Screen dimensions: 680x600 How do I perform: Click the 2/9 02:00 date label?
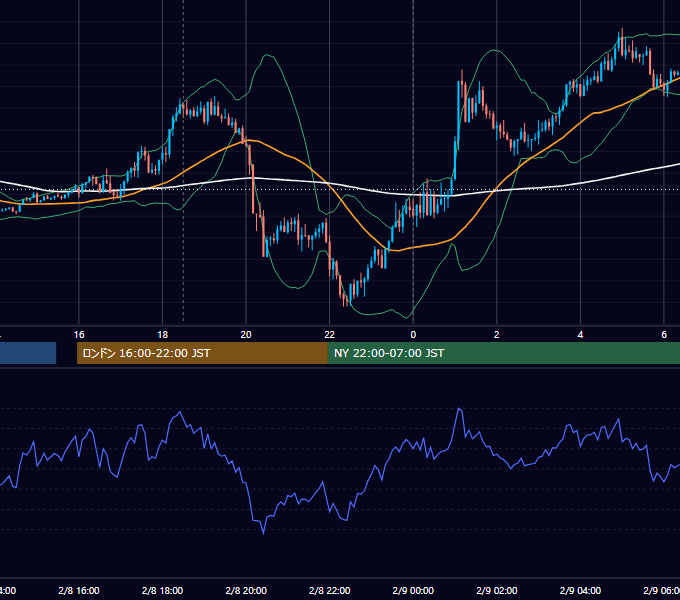(497, 590)
